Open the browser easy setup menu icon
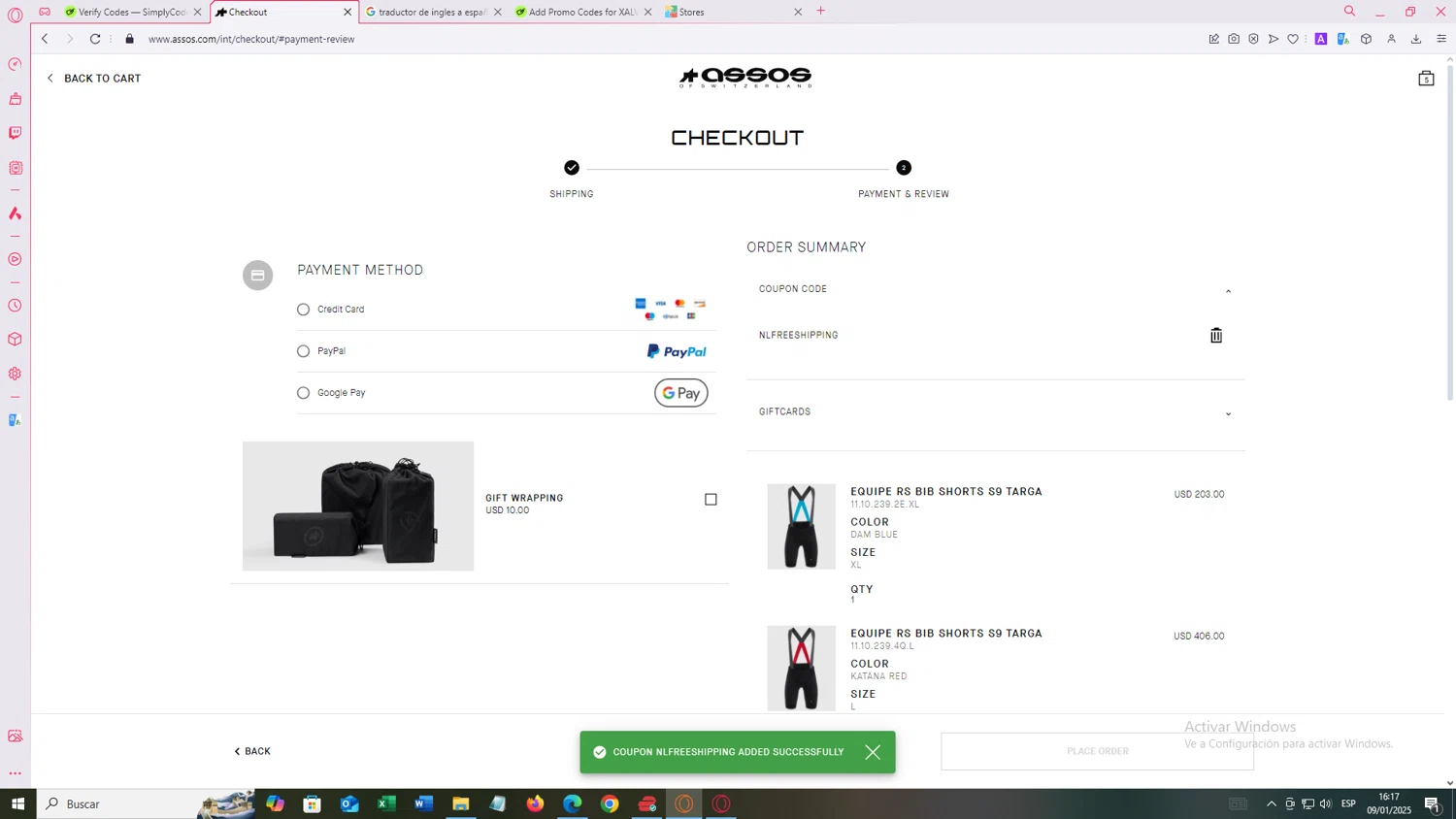 pos(1441,39)
